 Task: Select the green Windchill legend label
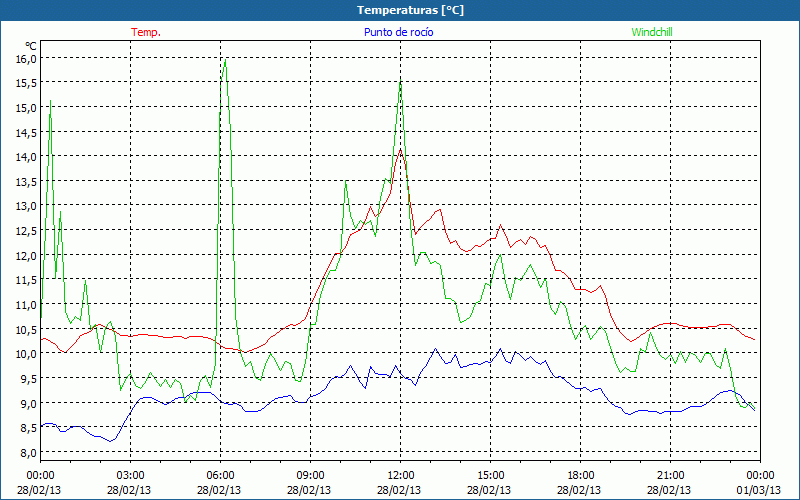tap(652, 32)
